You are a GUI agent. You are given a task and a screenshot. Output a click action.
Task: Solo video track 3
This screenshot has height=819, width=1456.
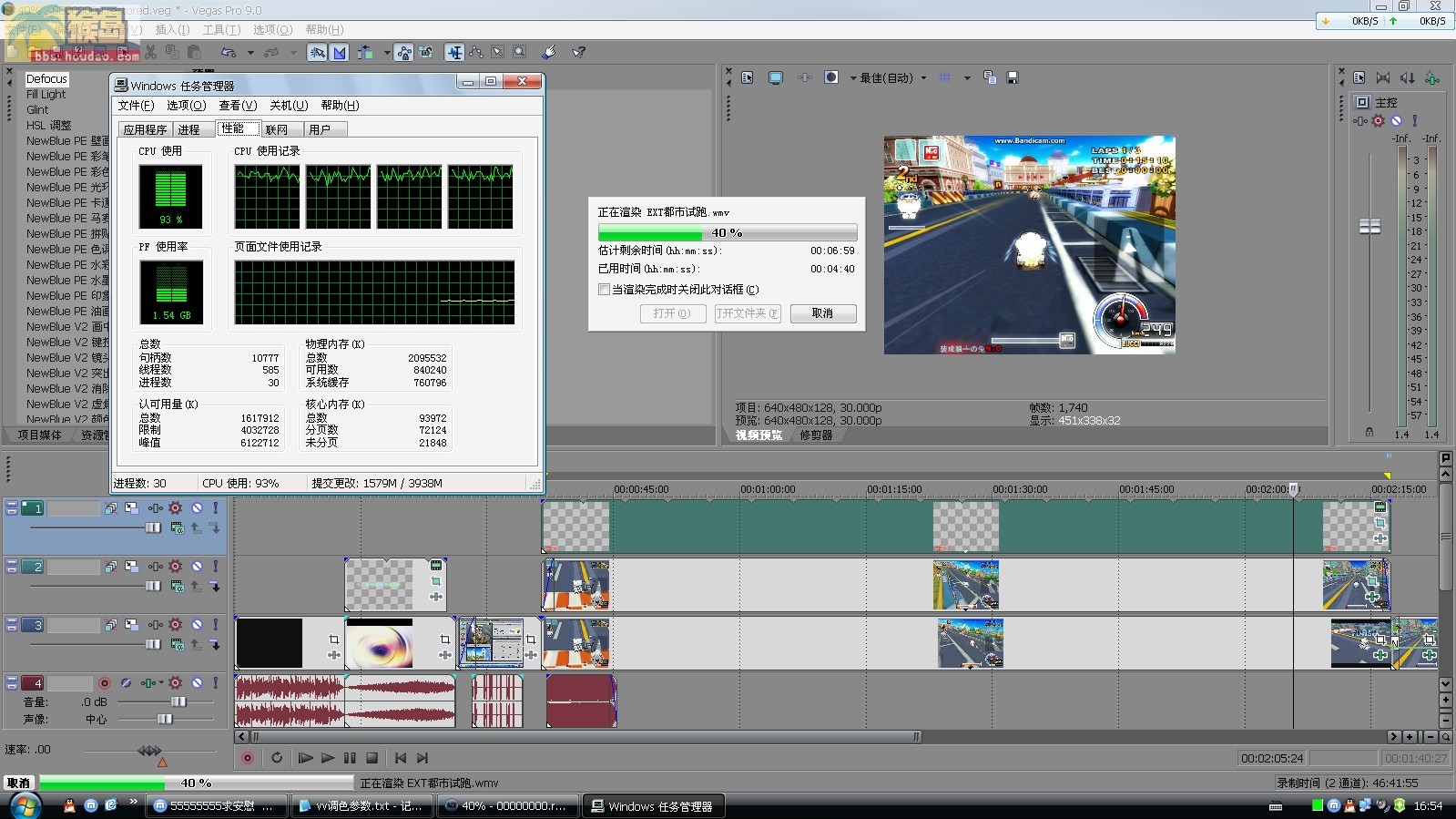(216, 625)
